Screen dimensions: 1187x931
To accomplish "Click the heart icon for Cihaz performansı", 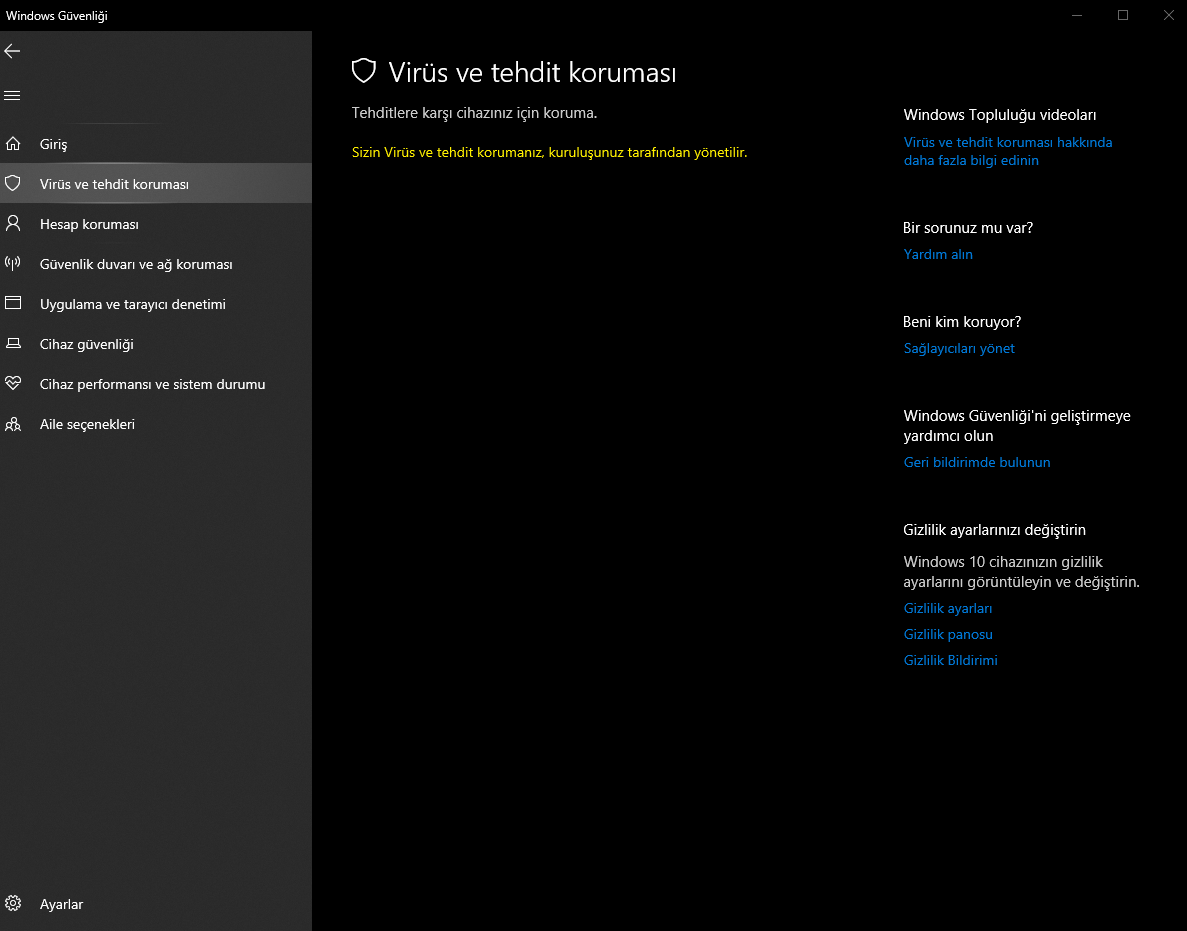I will coord(13,383).
